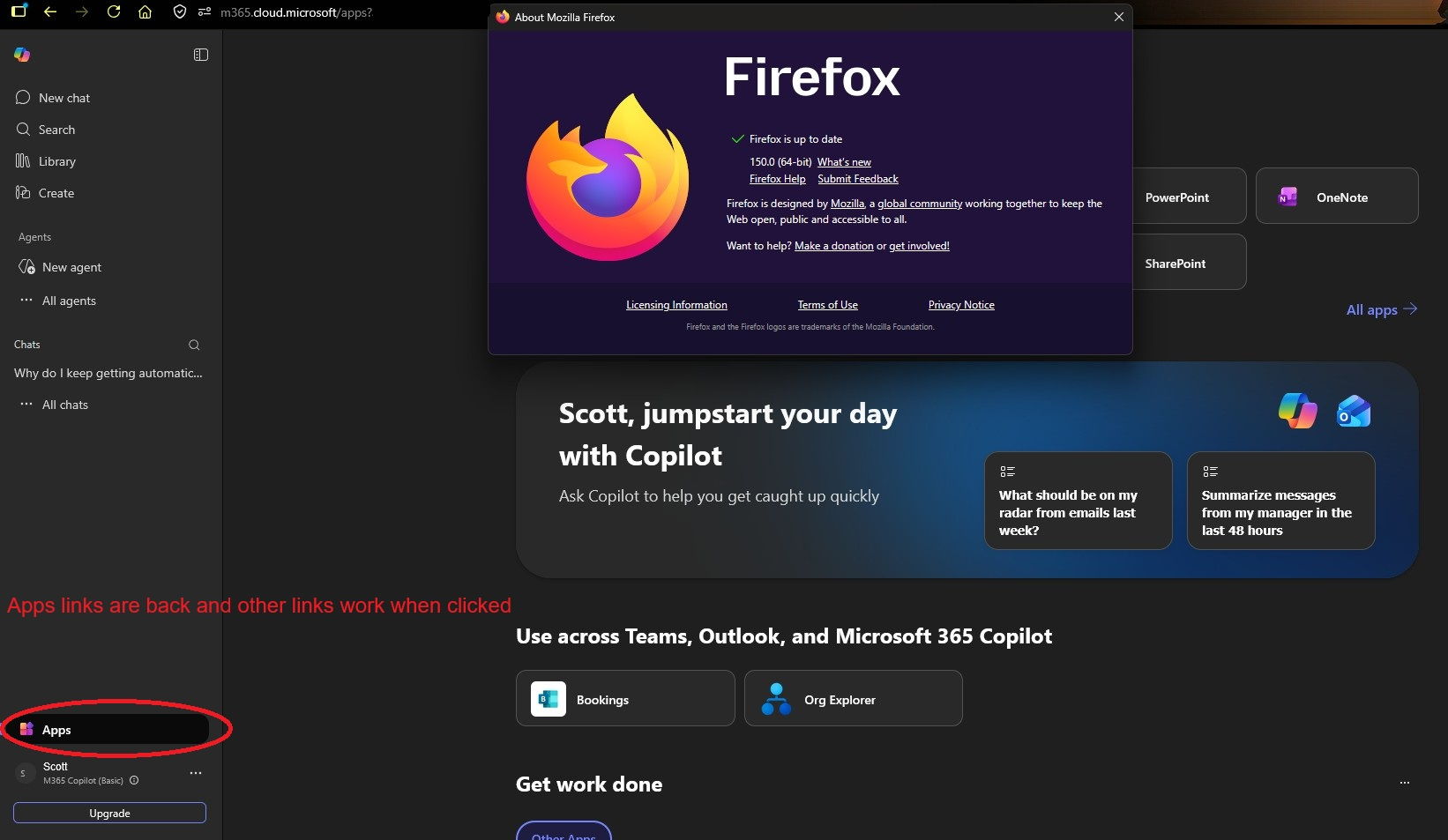Click the Copilot logo in the sidebar
Viewport: 1448px width, 840px height.
[22, 55]
